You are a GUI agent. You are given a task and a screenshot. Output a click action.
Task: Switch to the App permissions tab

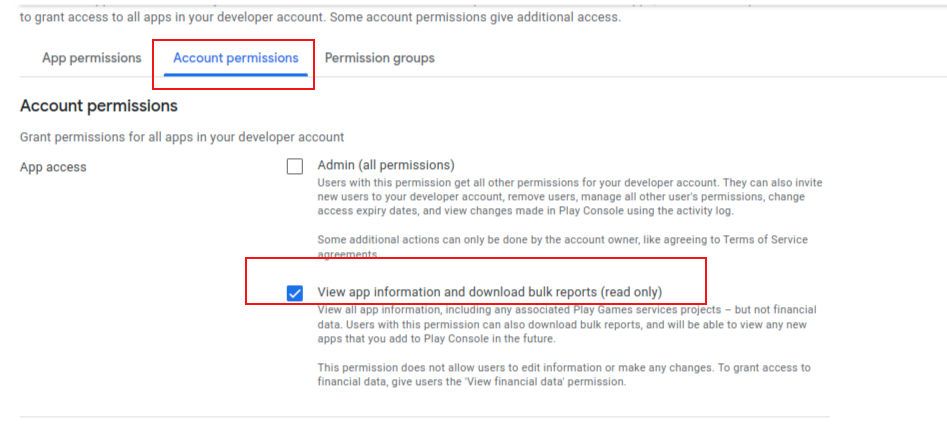[x=92, y=58]
